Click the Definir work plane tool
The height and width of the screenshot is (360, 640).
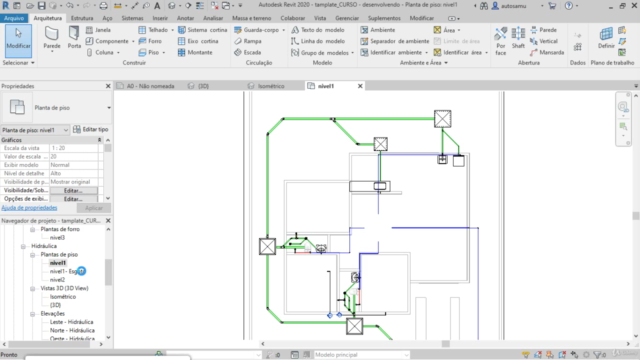(x=606, y=38)
